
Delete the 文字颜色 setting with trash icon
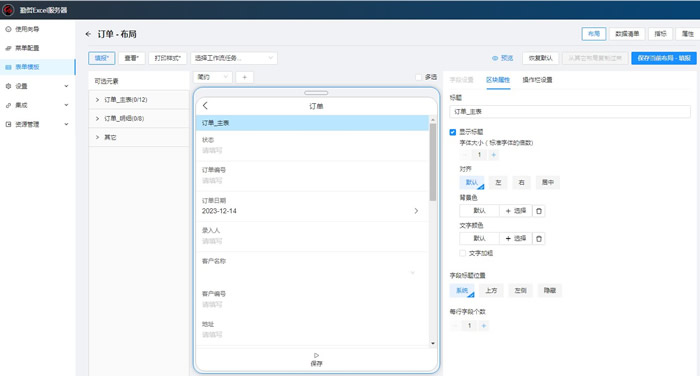(x=539, y=238)
